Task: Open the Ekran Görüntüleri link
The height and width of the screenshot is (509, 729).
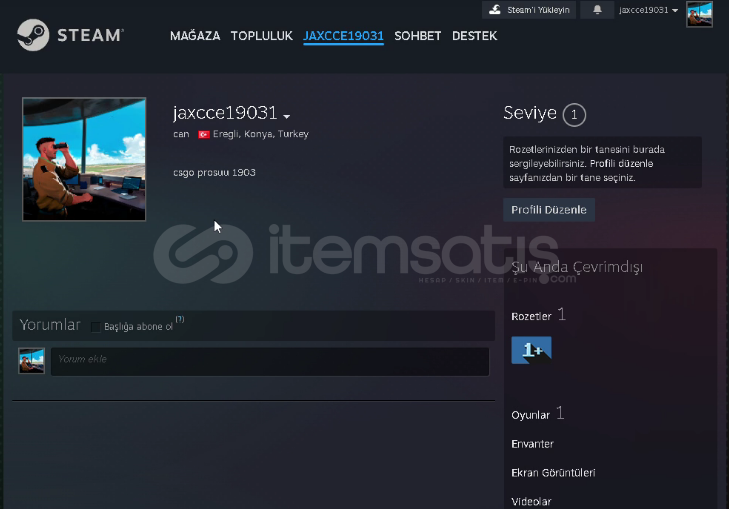Action: [x=553, y=473]
